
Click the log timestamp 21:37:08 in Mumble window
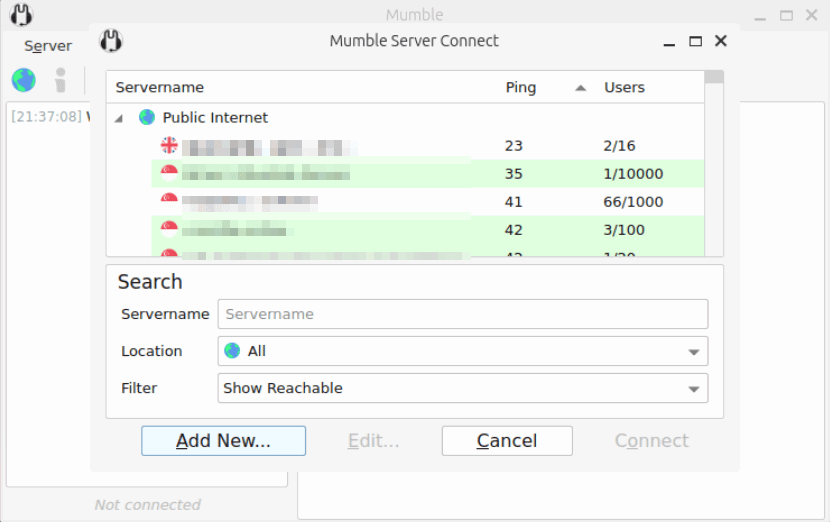[47, 116]
